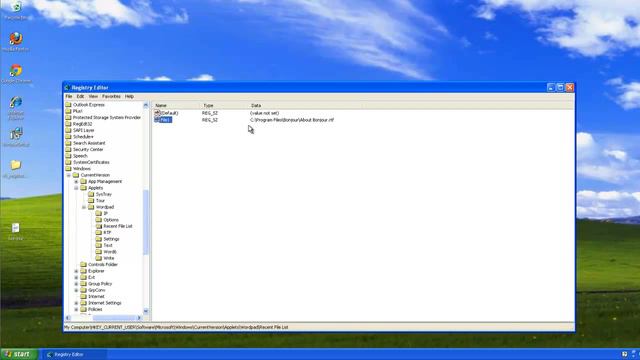
Task: Collapse the CurrentVersion key
Action: pos(69,175)
